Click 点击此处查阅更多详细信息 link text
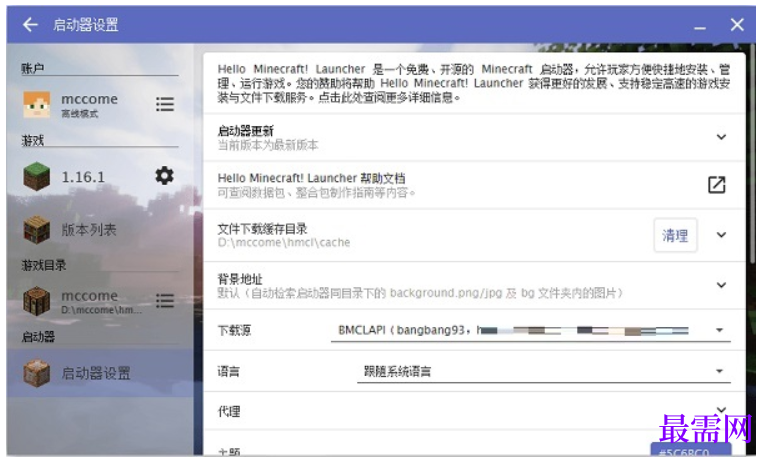771x460 pixels. (x=385, y=97)
